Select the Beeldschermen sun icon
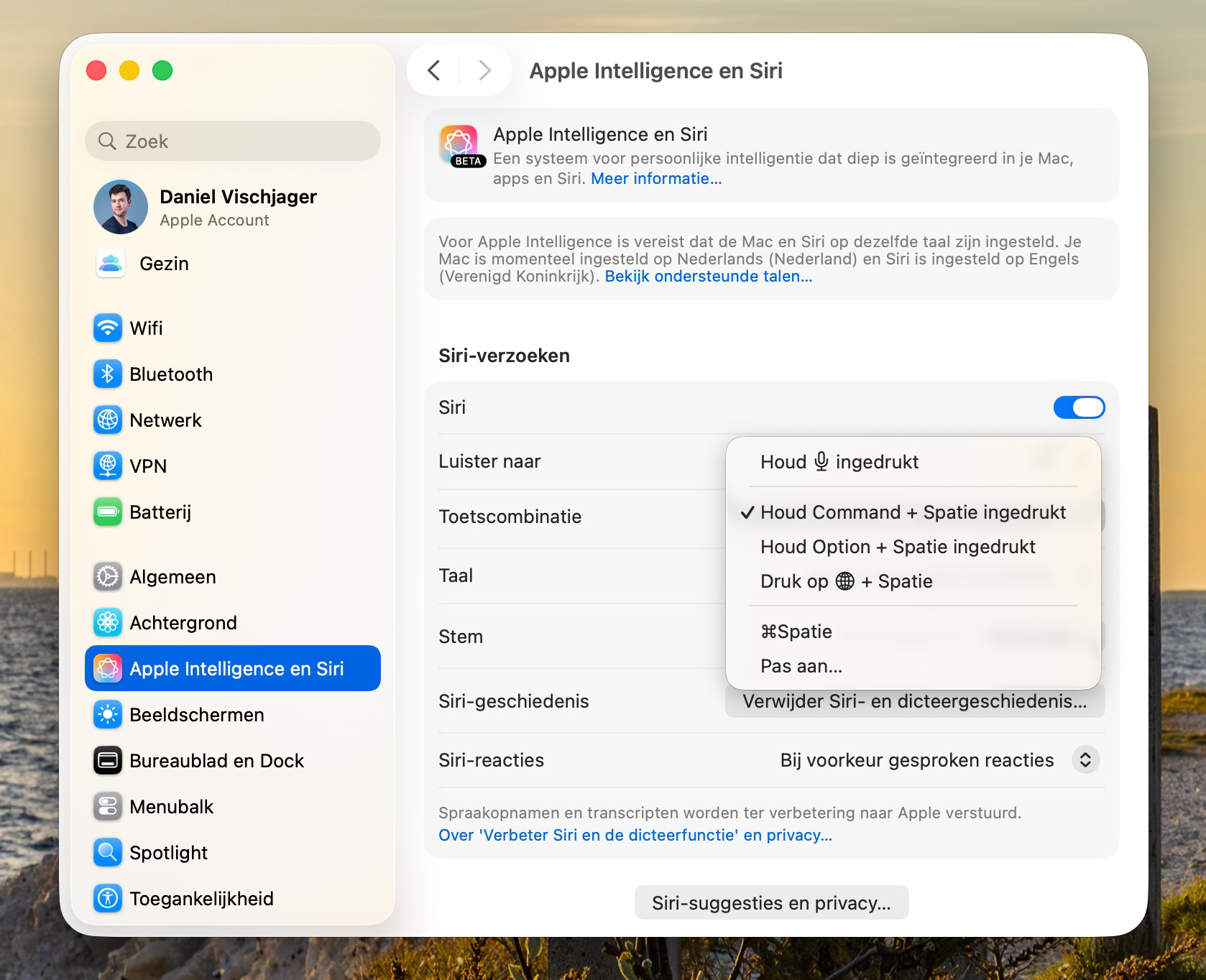This screenshot has width=1206, height=980. coord(108,715)
